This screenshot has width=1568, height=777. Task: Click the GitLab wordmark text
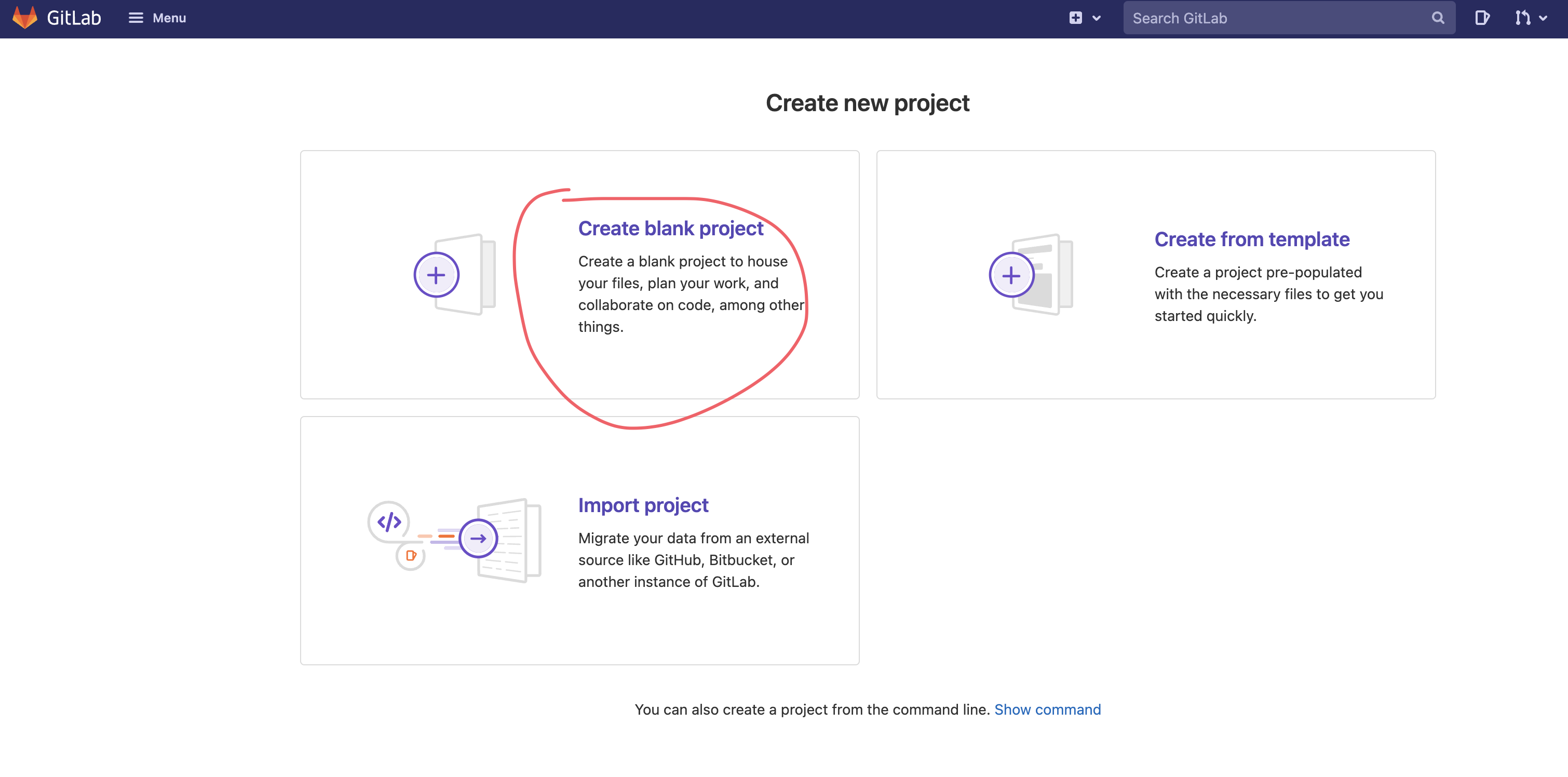click(74, 18)
